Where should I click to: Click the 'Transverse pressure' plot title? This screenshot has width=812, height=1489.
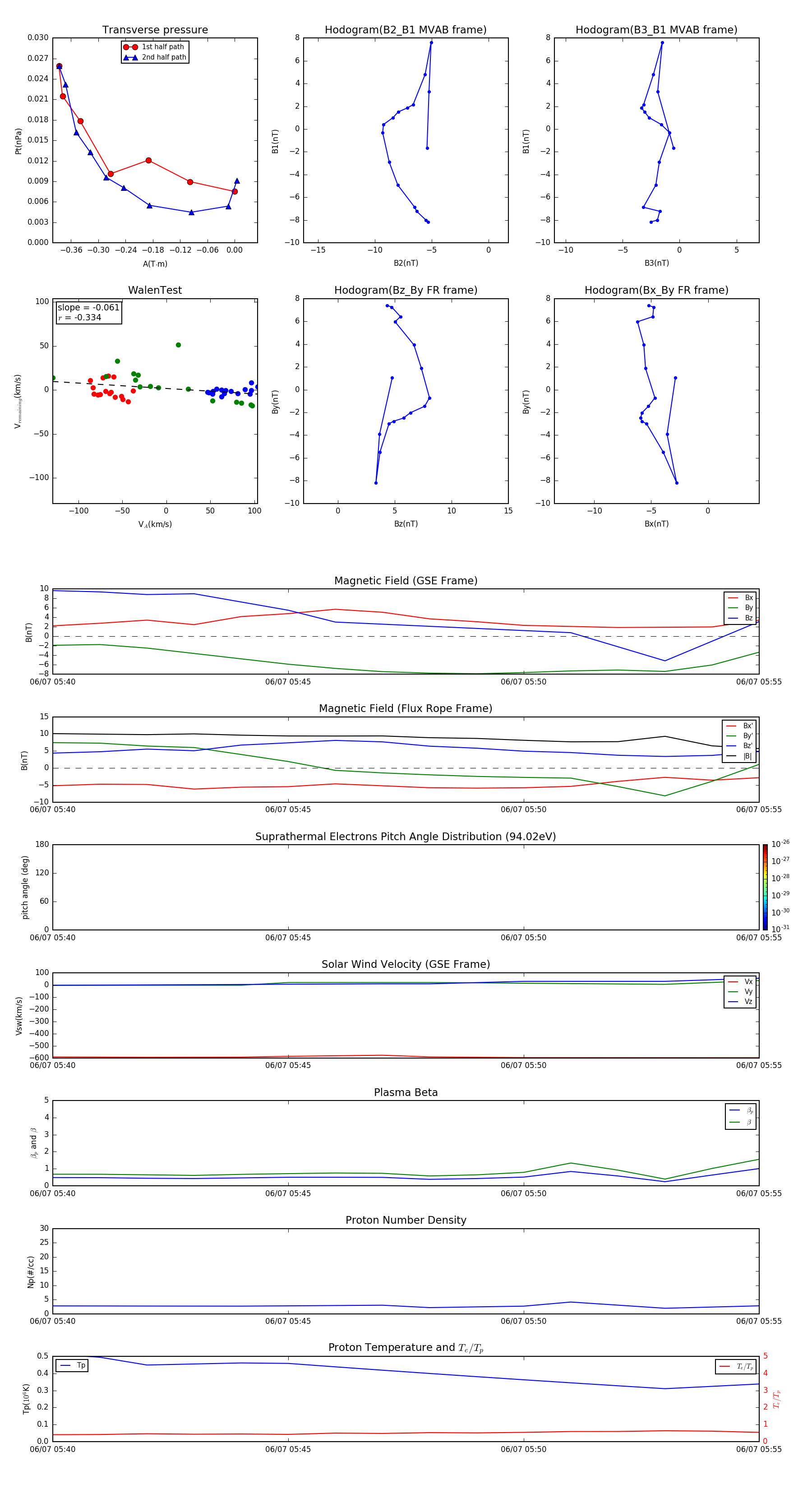155,30
